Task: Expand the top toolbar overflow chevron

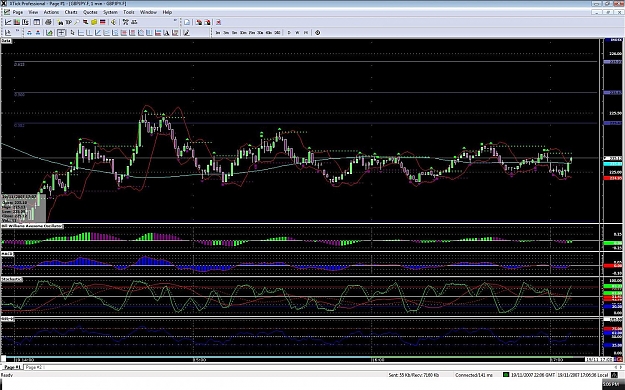Action: tap(175, 20)
